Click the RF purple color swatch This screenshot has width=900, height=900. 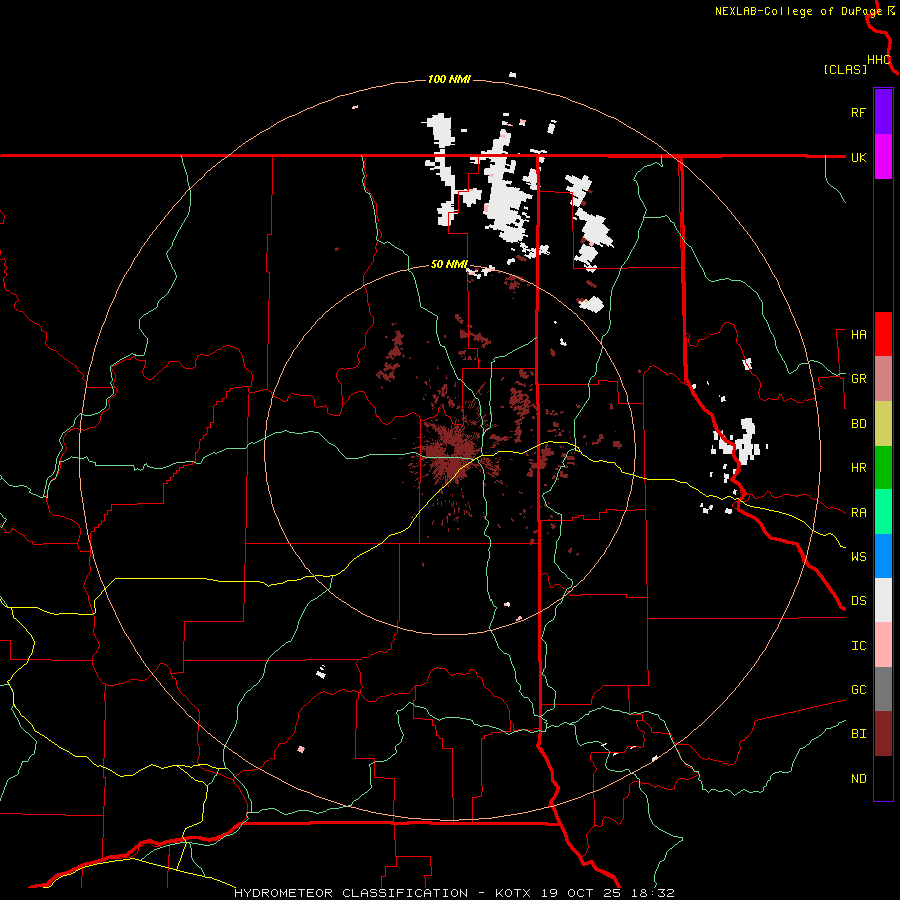point(883,112)
